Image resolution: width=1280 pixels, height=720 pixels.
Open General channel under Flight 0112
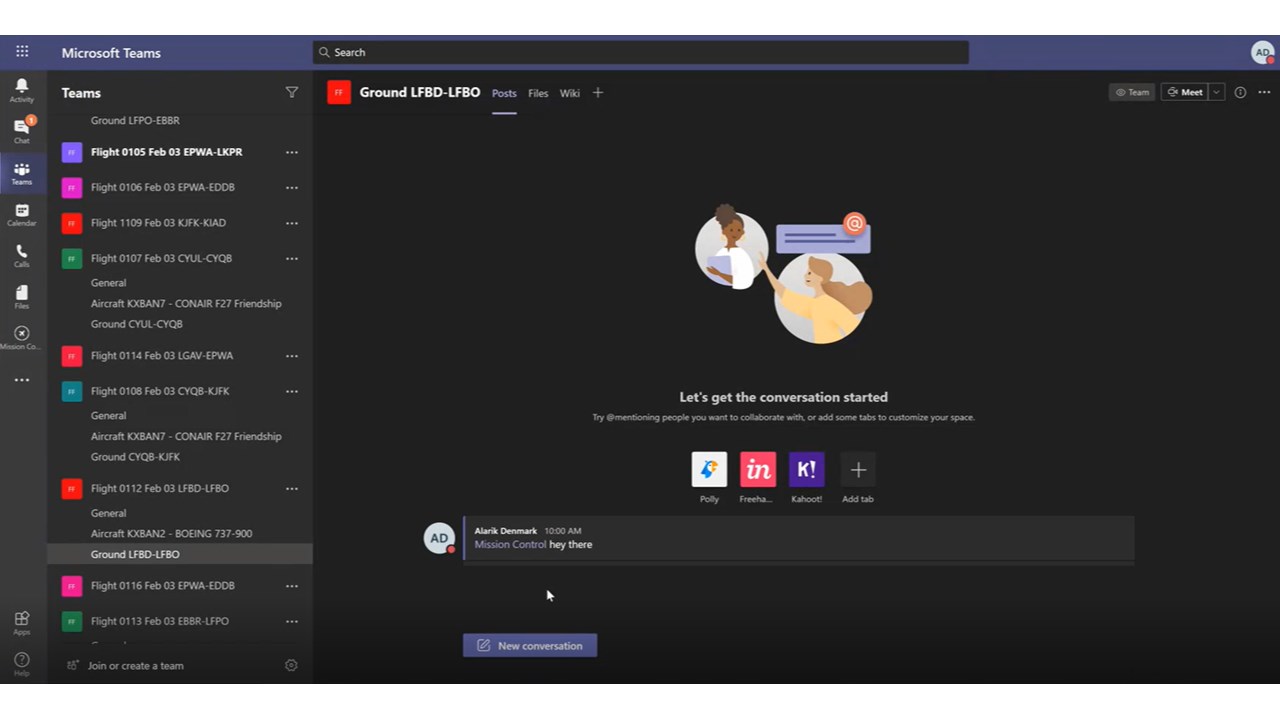[x=108, y=513]
